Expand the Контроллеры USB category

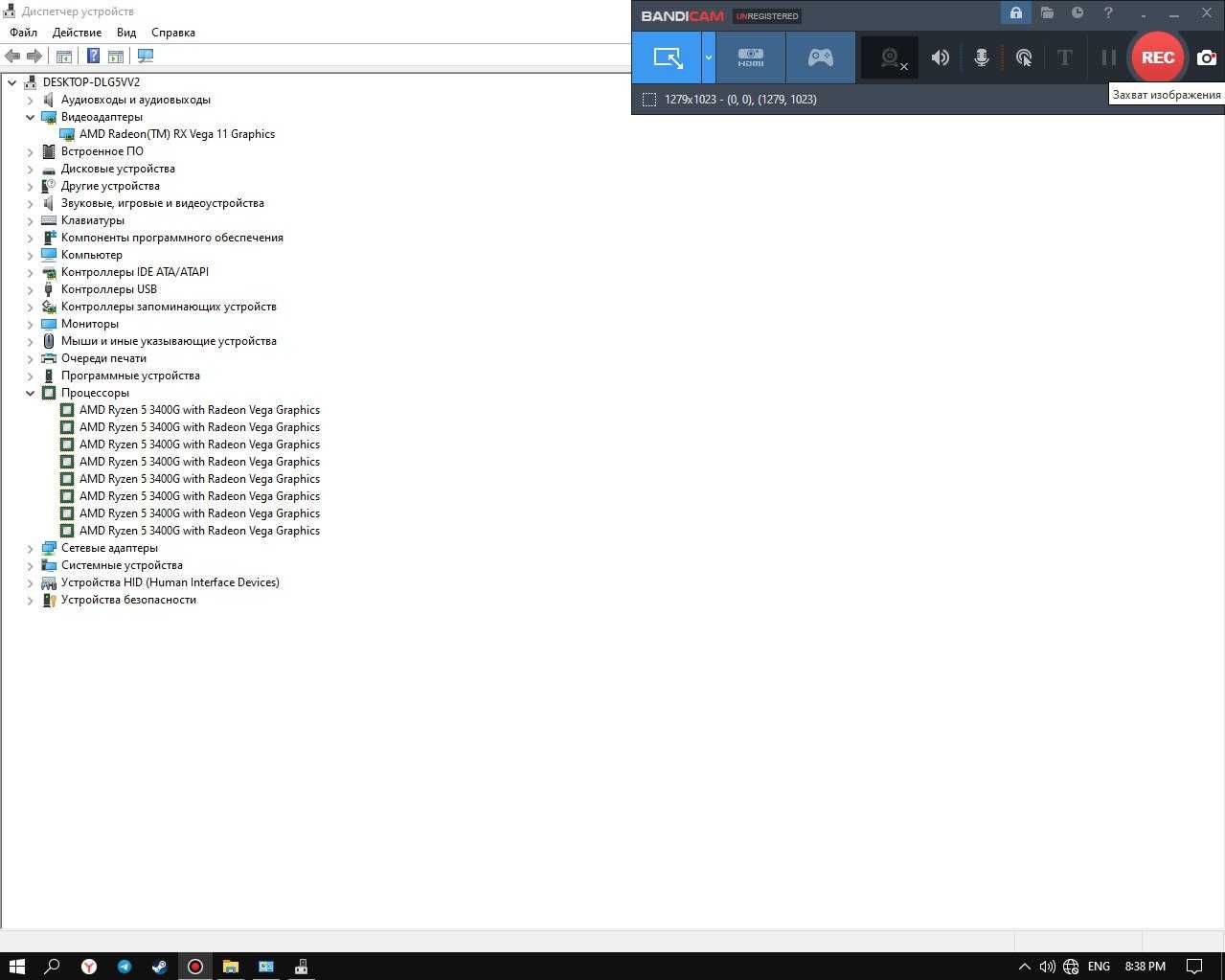pos(30,289)
